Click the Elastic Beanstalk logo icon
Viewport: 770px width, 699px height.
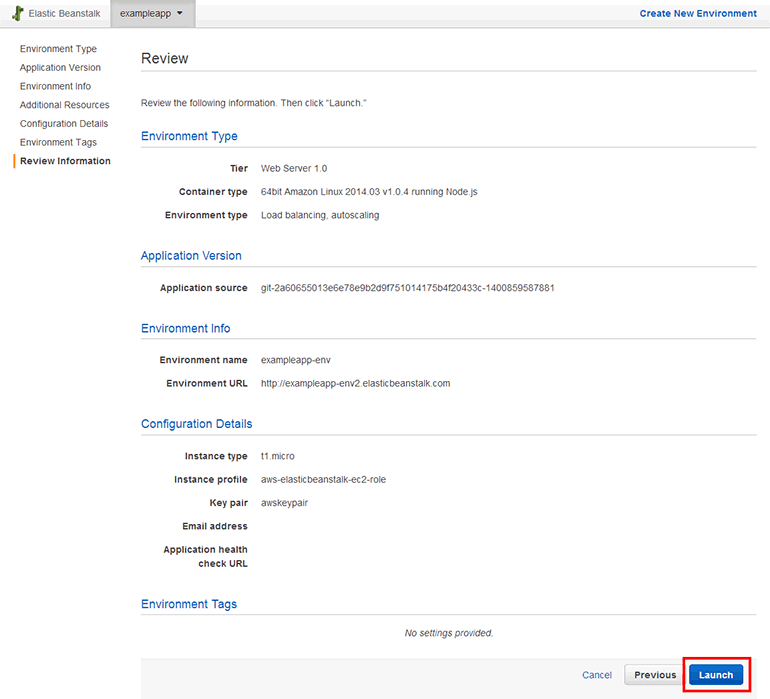[17, 14]
